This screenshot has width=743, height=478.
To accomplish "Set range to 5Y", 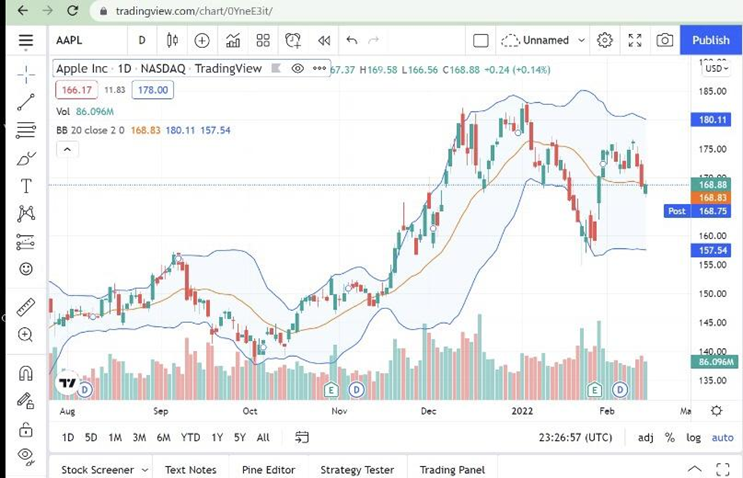I will (240, 437).
